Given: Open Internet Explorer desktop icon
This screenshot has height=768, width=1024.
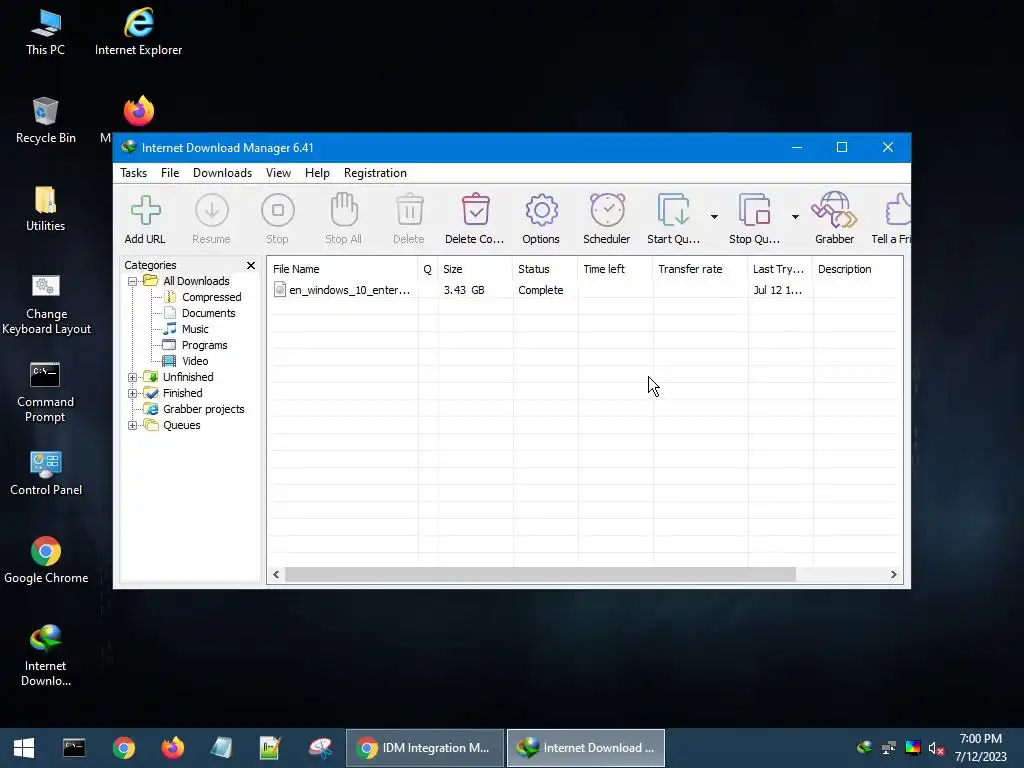Looking at the screenshot, I should (138, 32).
